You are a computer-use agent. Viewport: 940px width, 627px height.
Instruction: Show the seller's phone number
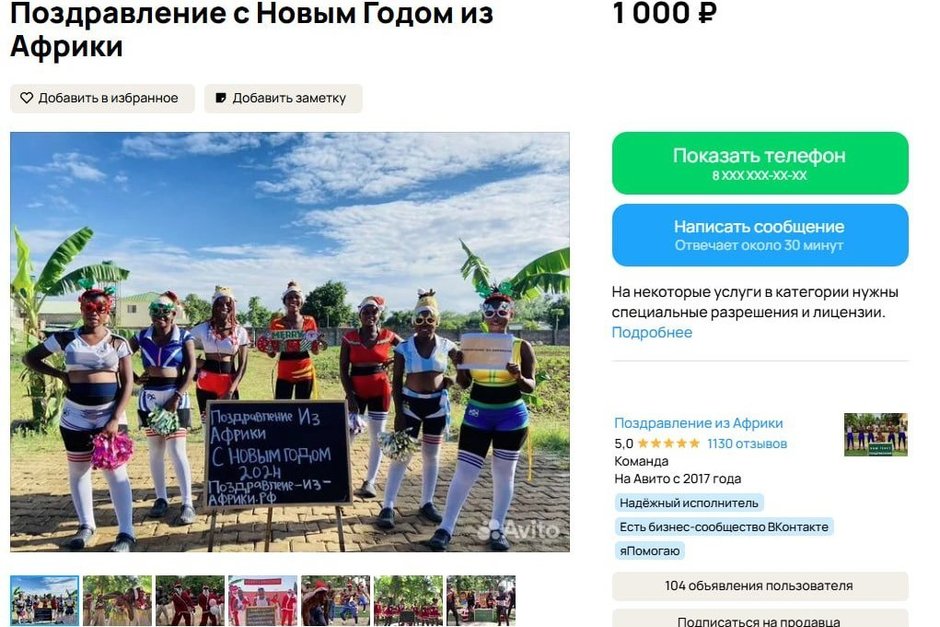pyautogui.click(x=760, y=163)
